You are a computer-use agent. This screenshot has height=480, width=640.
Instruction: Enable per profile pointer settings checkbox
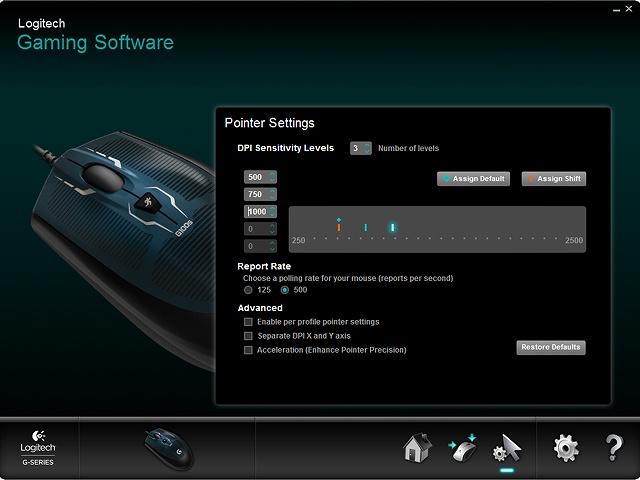coord(248,322)
